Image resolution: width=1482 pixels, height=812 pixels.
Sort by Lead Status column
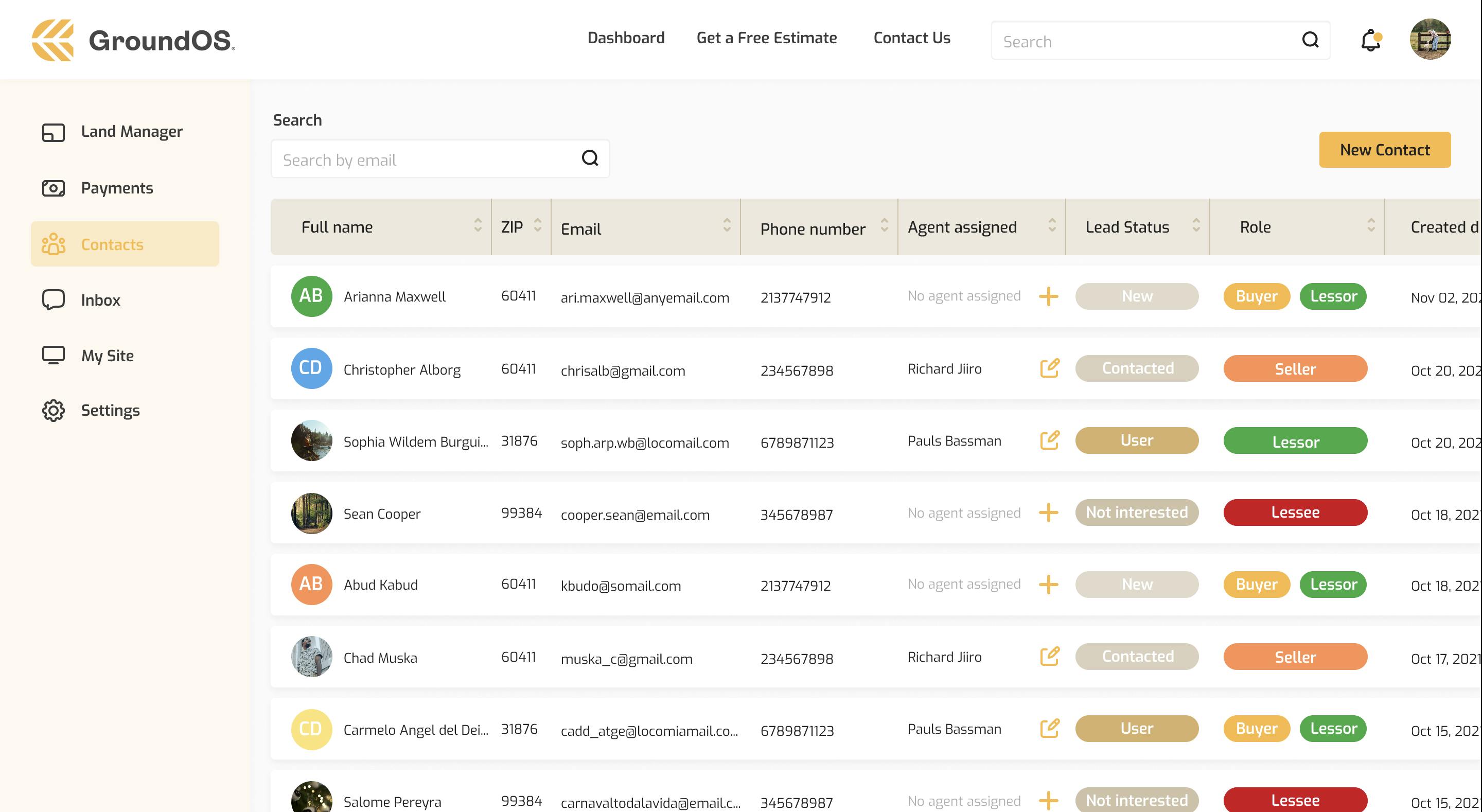pos(1196,225)
